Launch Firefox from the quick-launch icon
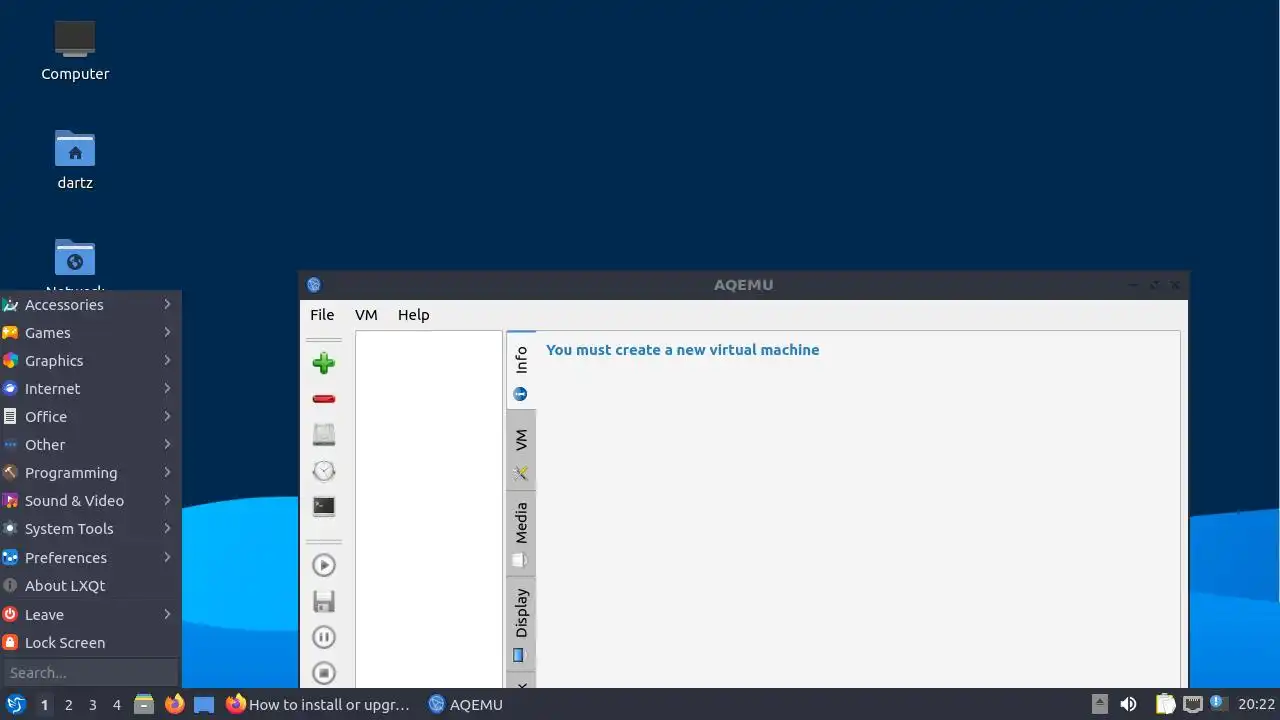1280x720 pixels. [x=174, y=704]
